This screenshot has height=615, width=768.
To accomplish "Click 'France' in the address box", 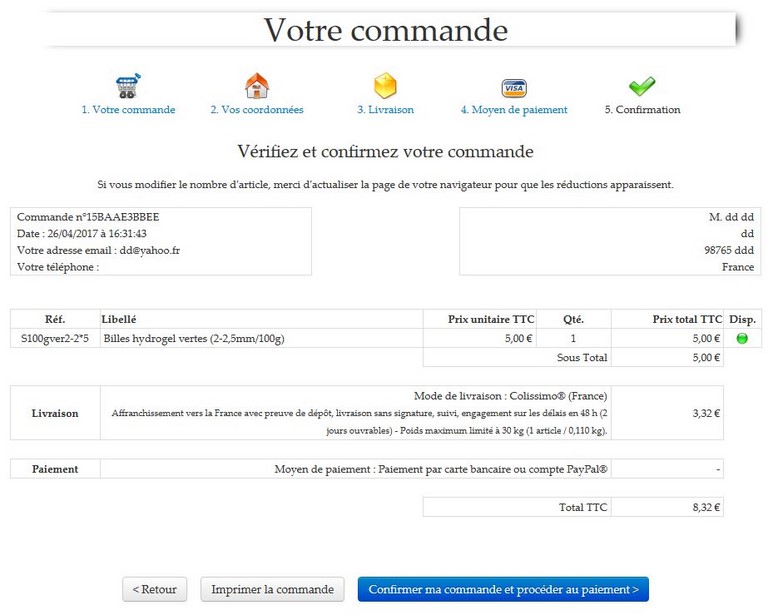I will [x=738, y=267].
